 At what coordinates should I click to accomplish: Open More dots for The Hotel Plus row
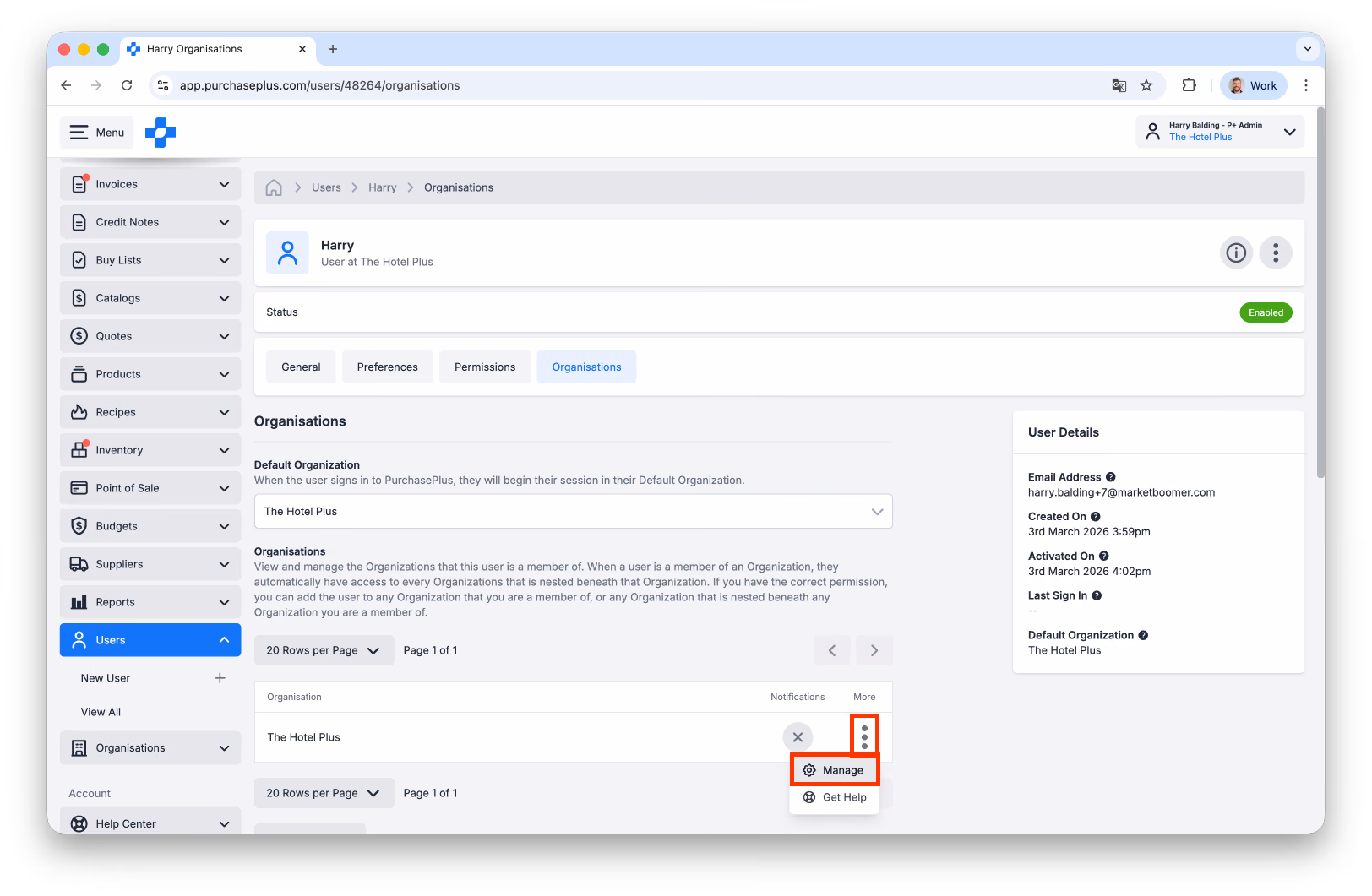pos(864,737)
